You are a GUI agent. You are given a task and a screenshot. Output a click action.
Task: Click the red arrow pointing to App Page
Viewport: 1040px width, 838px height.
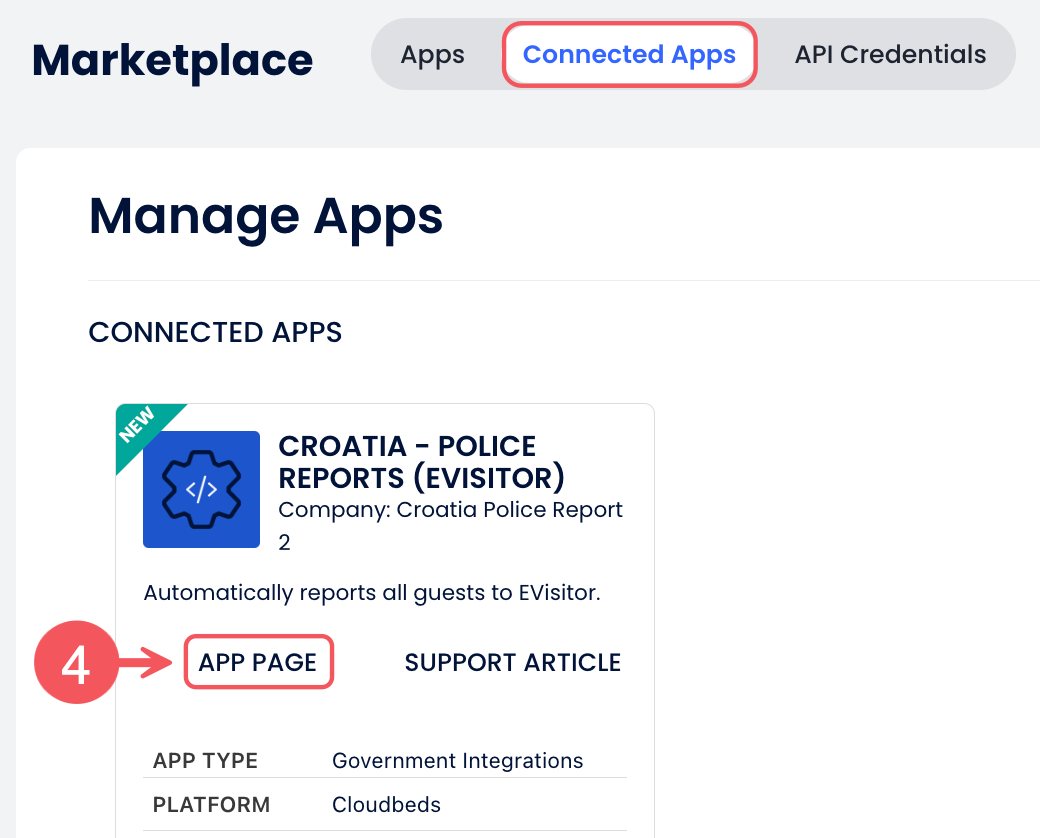tap(150, 662)
